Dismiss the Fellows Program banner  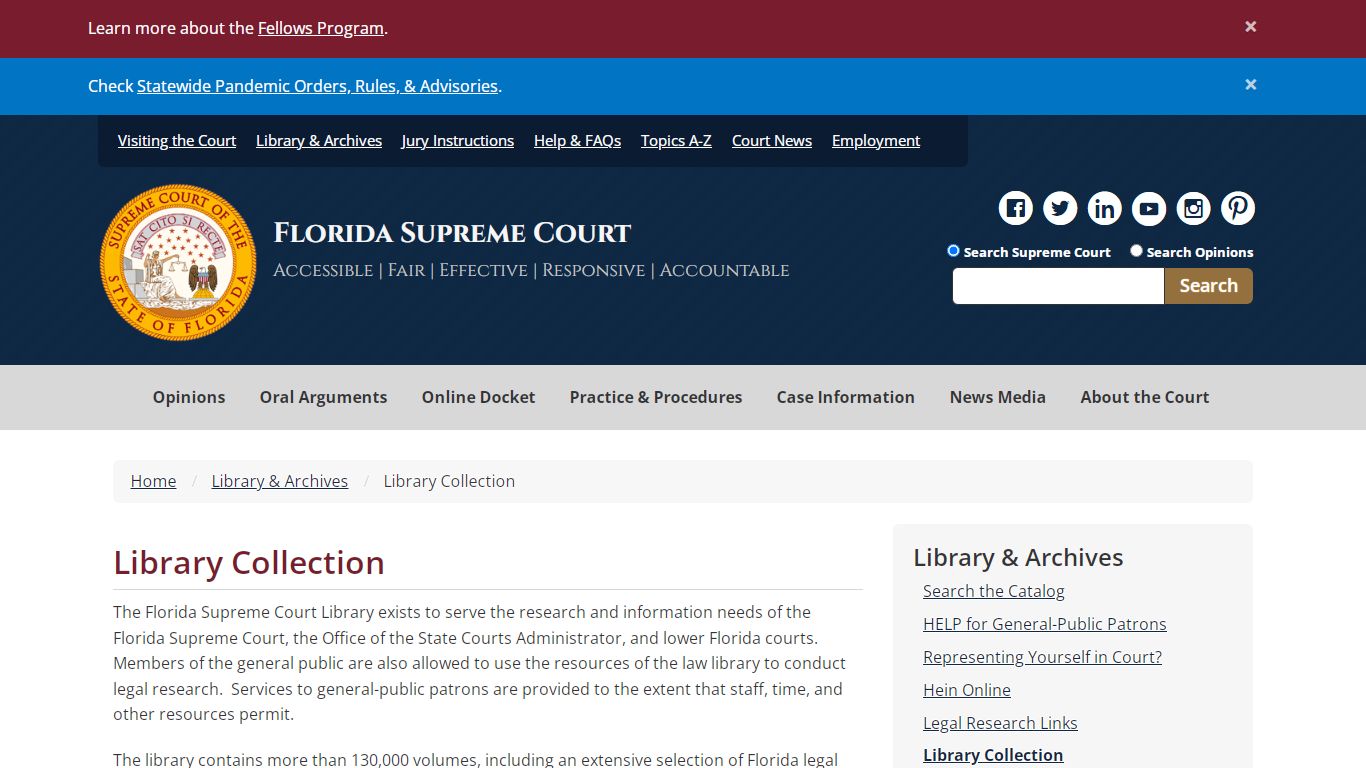(1250, 27)
